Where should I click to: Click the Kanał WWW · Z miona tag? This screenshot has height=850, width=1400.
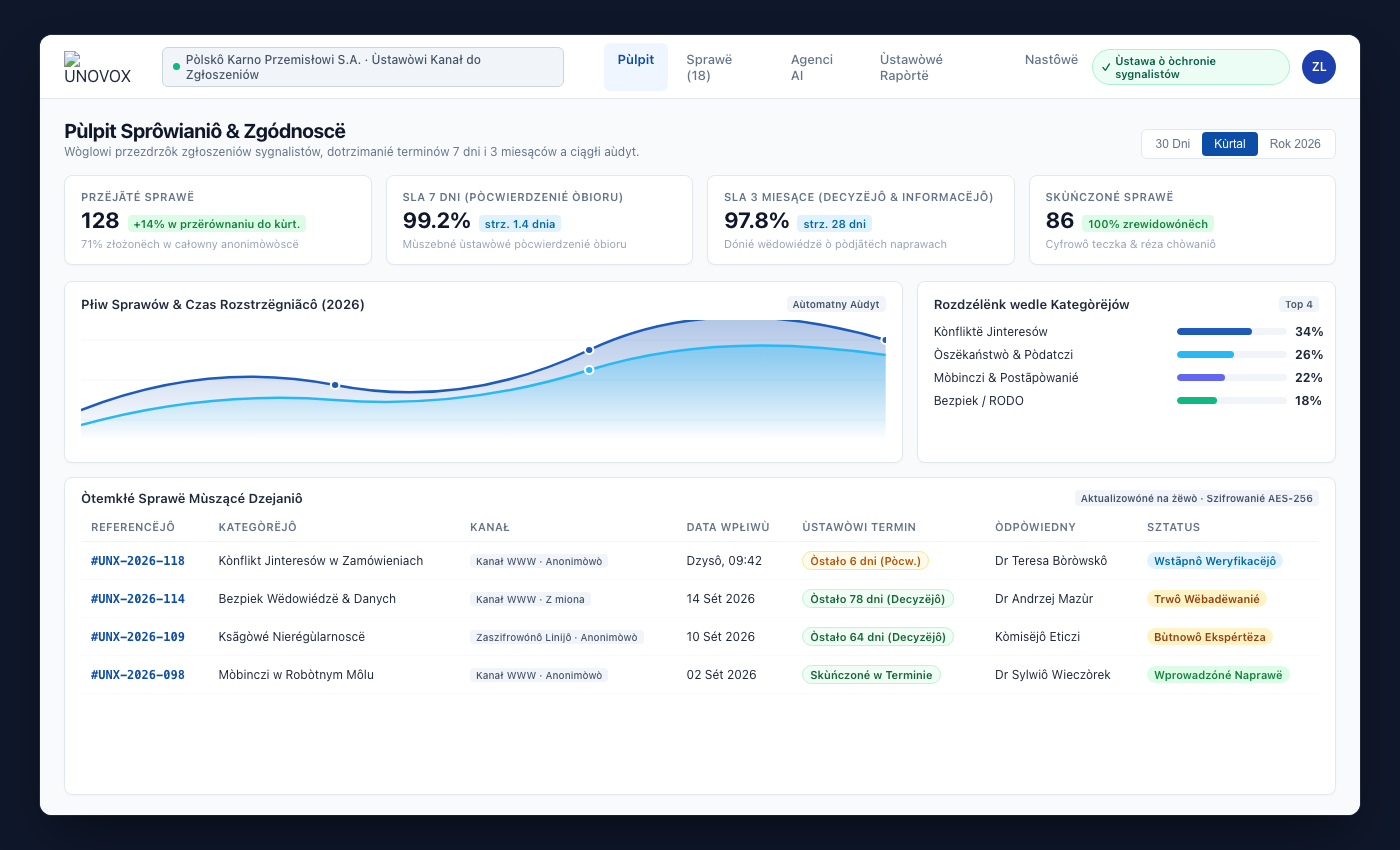(x=531, y=599)
